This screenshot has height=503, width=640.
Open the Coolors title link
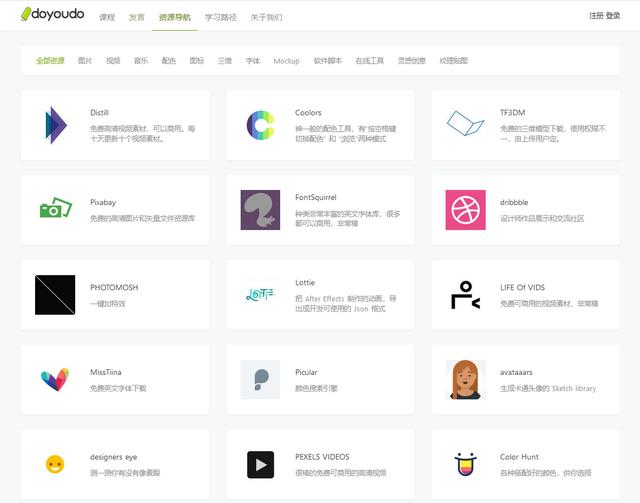(308, 113)
